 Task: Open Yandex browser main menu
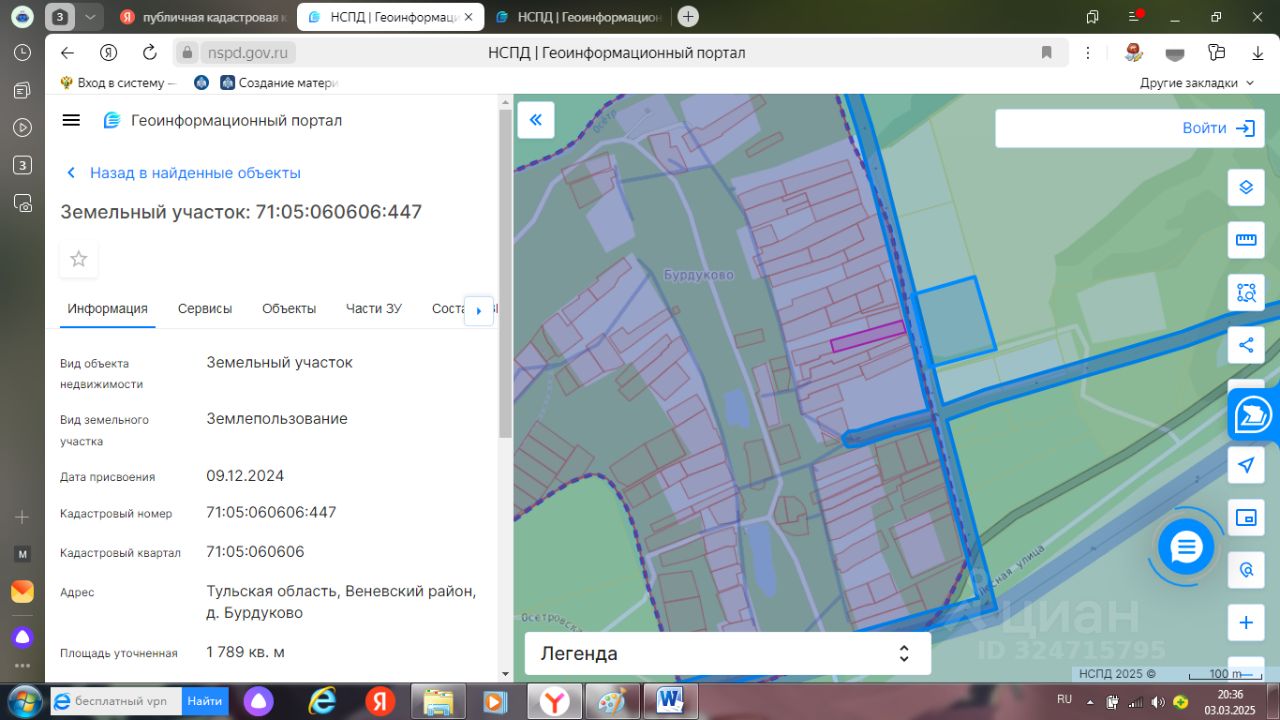1136,16
